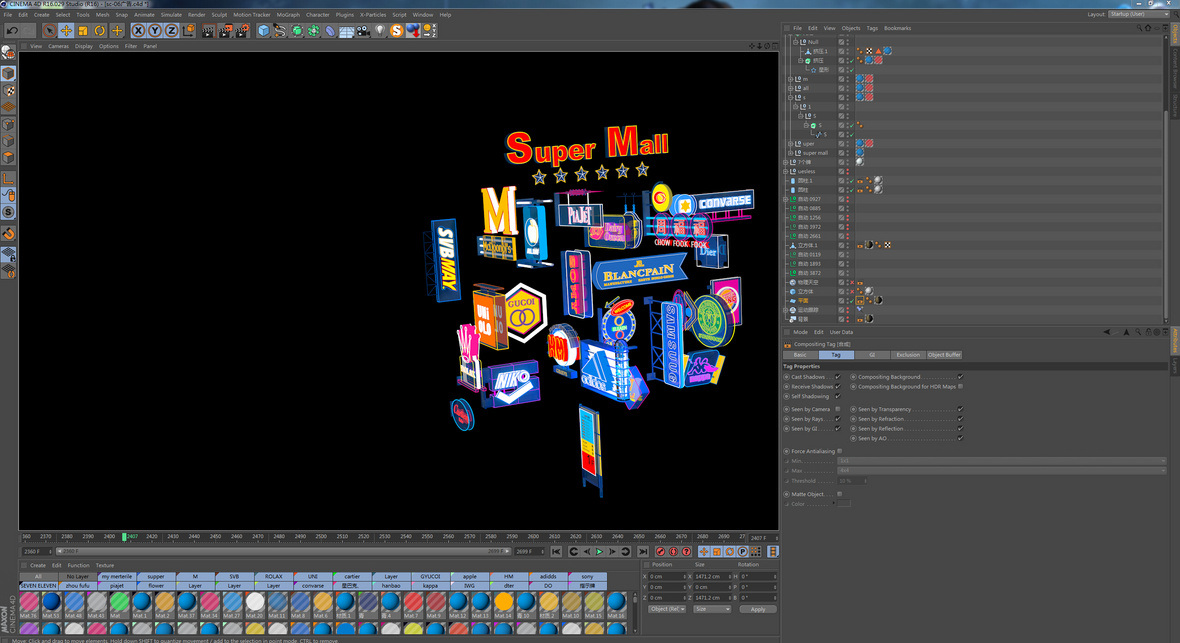Select the Exclusion tab button
The image size is (1180, 643).
tap(907, 355)
